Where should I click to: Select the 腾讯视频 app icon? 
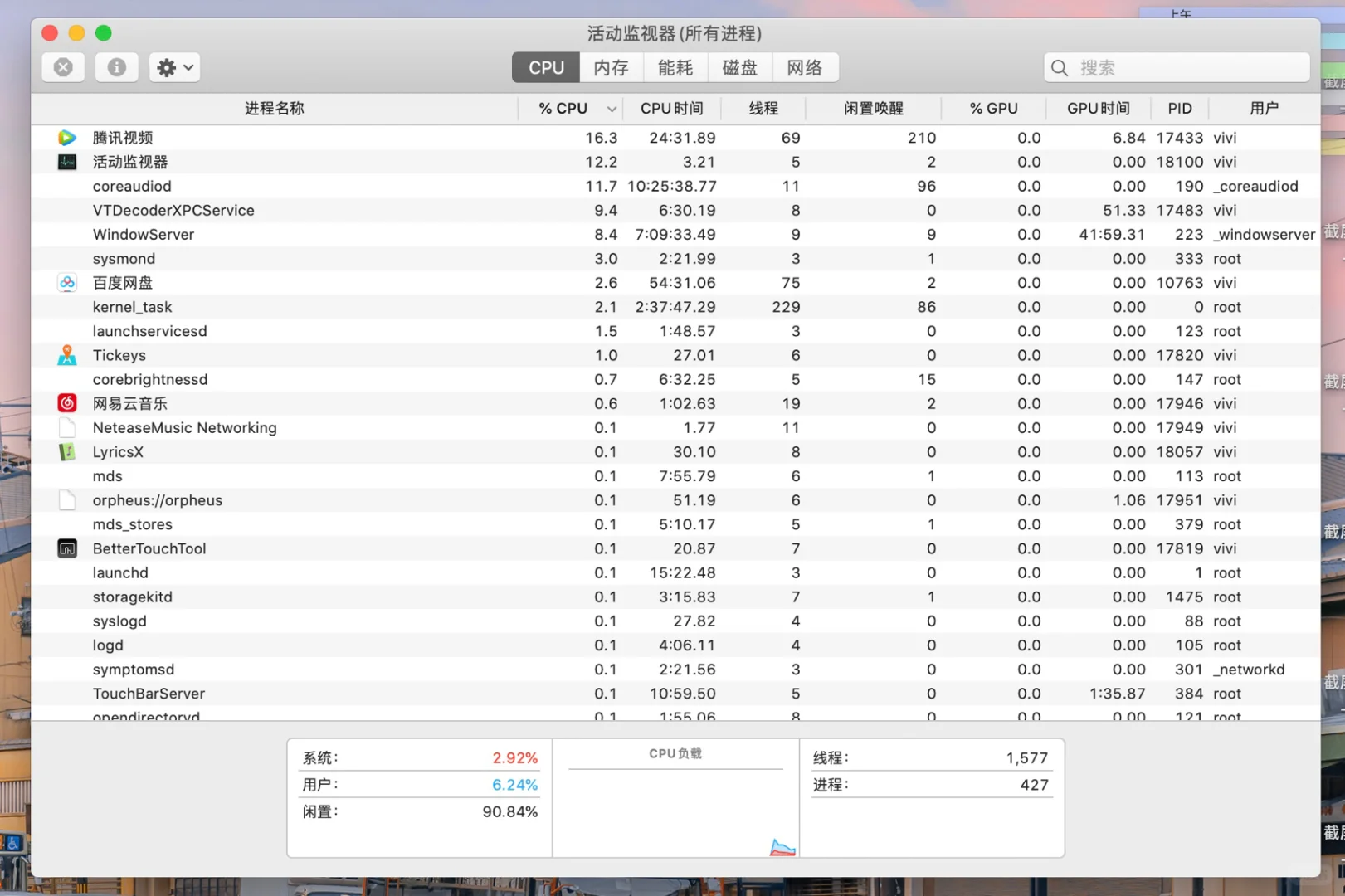66,137
